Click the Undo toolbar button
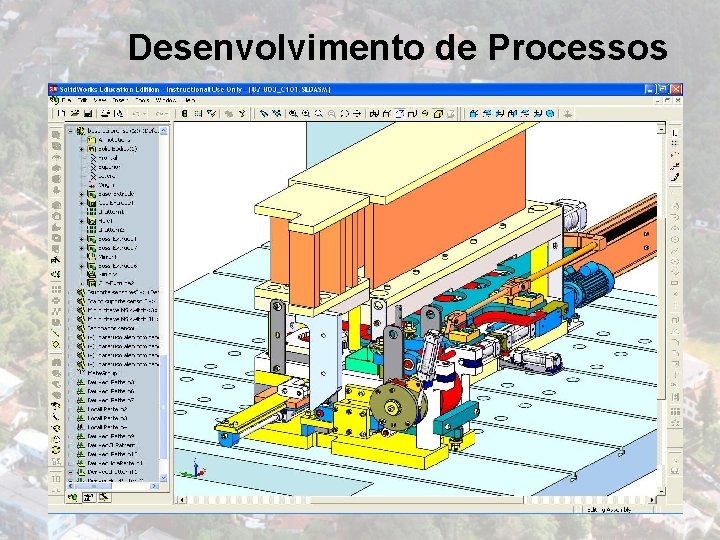 [x=136, y=113]
